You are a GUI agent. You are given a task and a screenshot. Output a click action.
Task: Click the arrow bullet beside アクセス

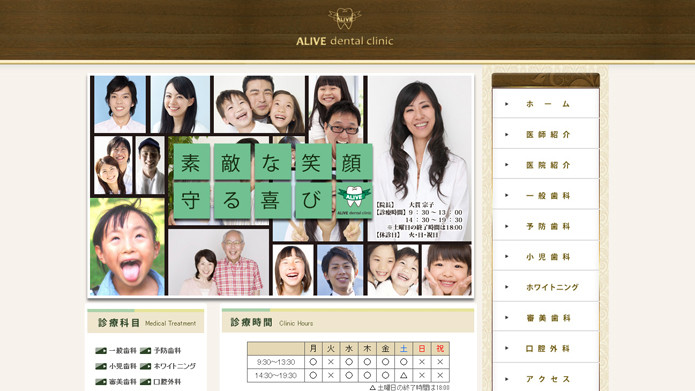tap(507, 379)
